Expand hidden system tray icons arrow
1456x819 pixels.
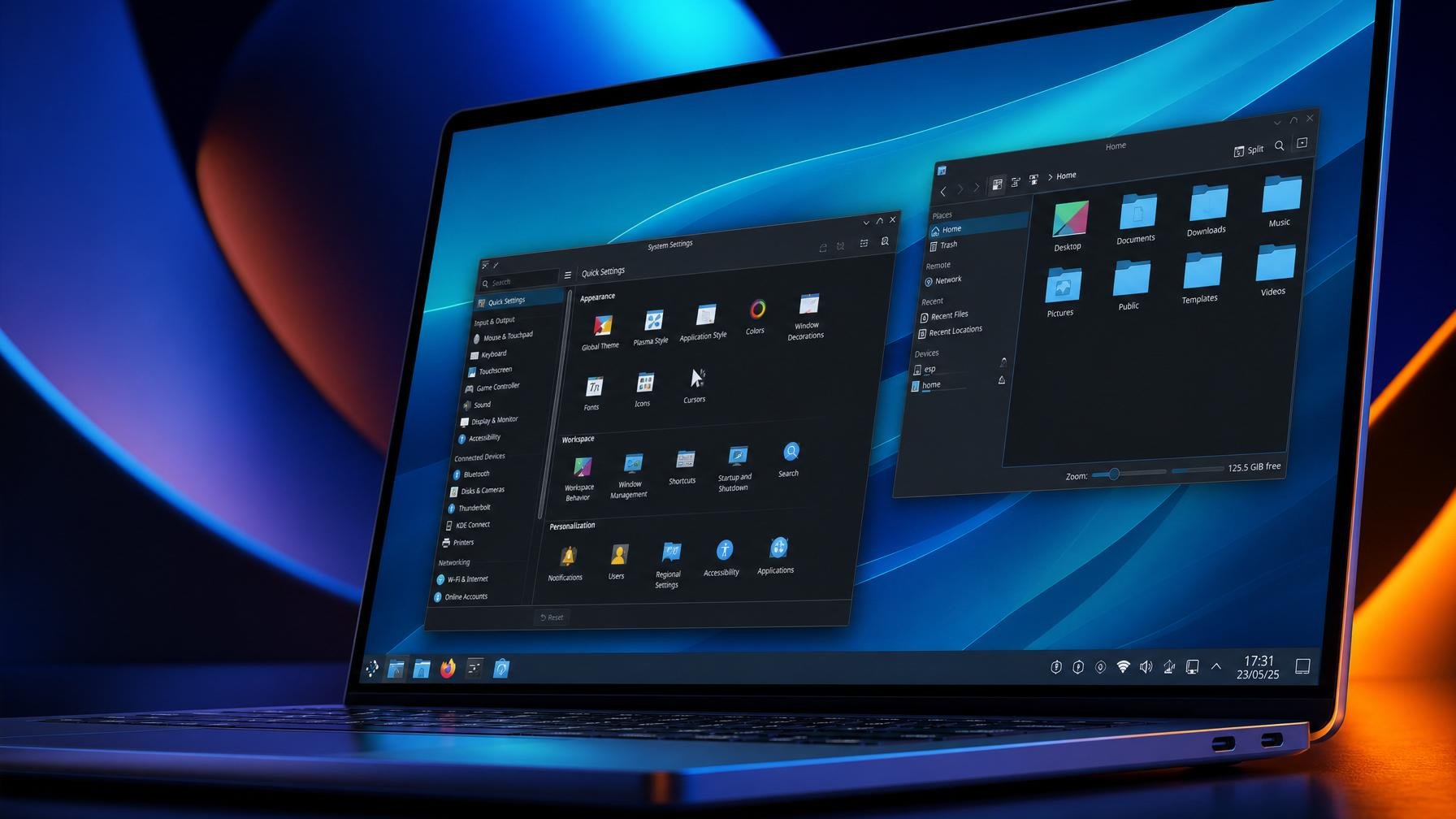[1216, 666]
